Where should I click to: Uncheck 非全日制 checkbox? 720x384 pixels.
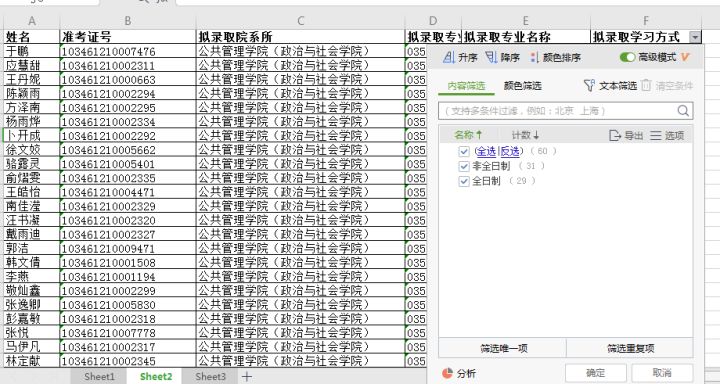click(x=464, y=166)
